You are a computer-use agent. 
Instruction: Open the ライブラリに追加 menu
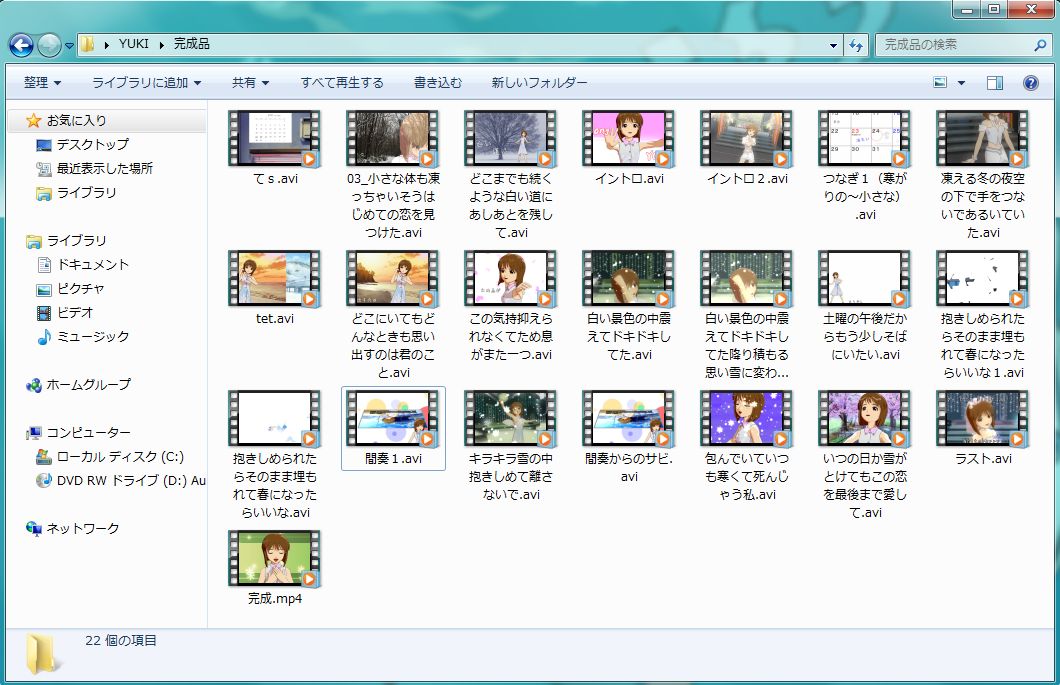(146, 82)
